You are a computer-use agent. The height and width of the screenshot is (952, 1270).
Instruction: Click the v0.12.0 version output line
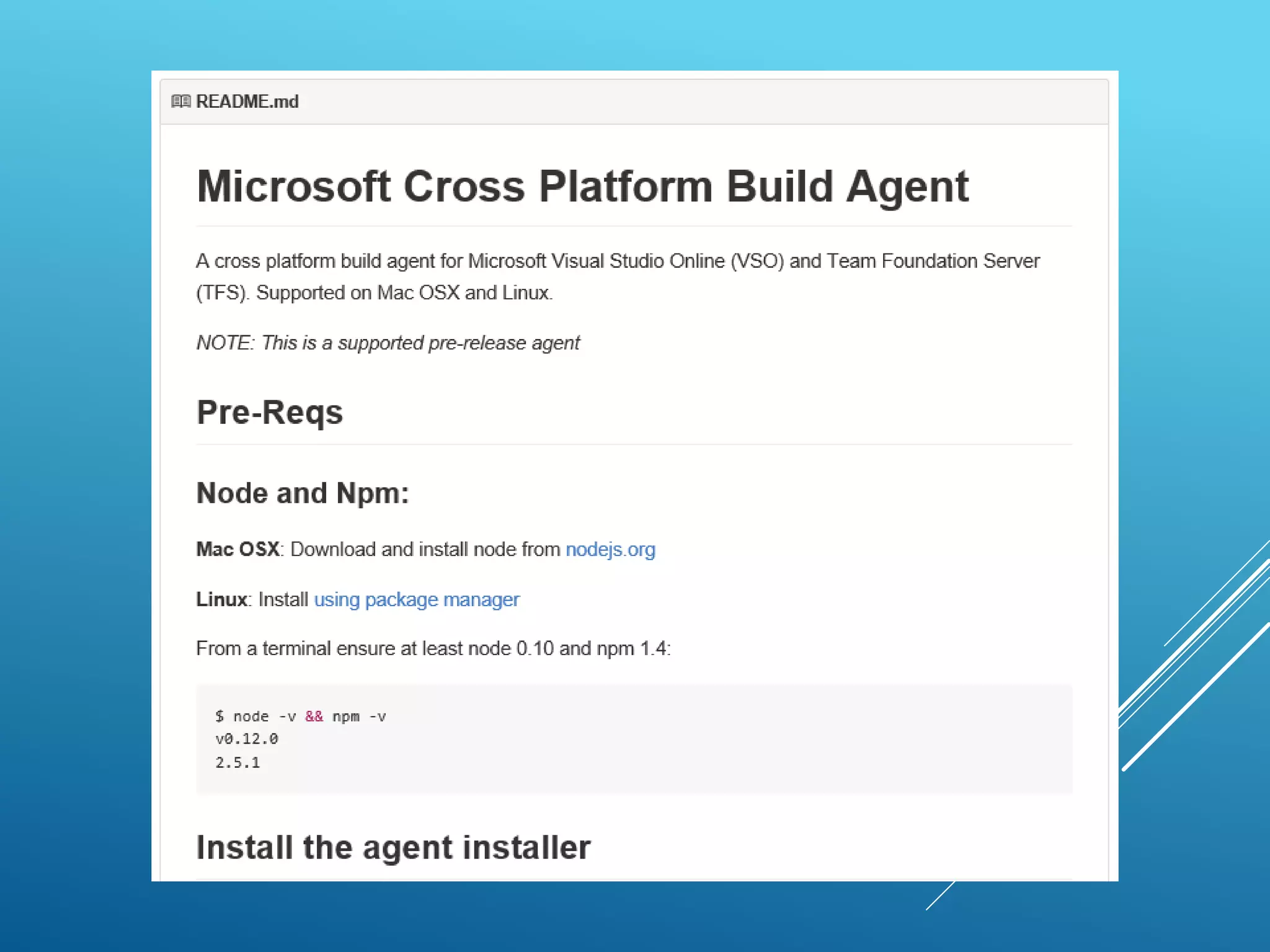(x=247, y=739)
